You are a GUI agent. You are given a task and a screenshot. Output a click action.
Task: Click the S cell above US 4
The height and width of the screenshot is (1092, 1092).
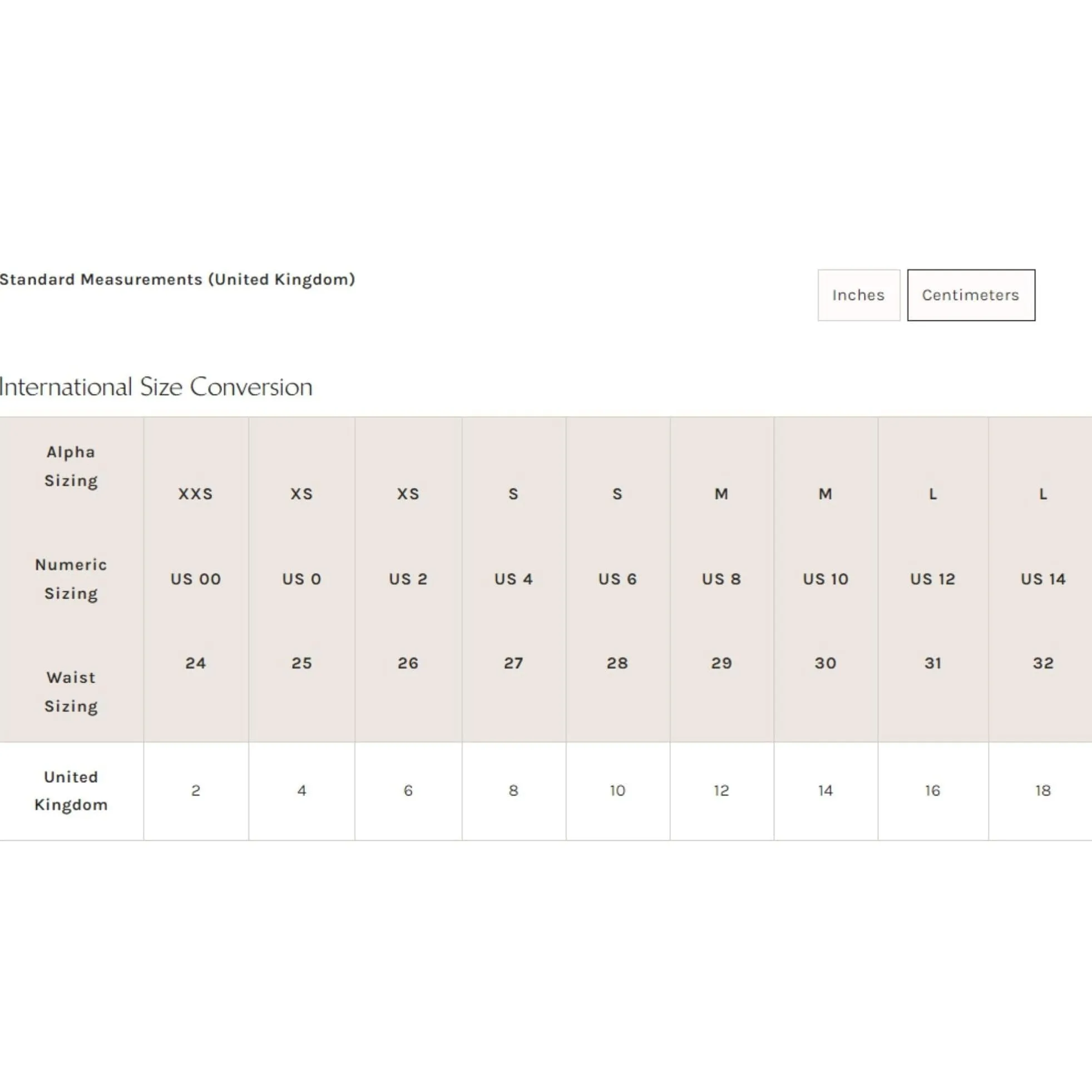[x=513, y=494]
